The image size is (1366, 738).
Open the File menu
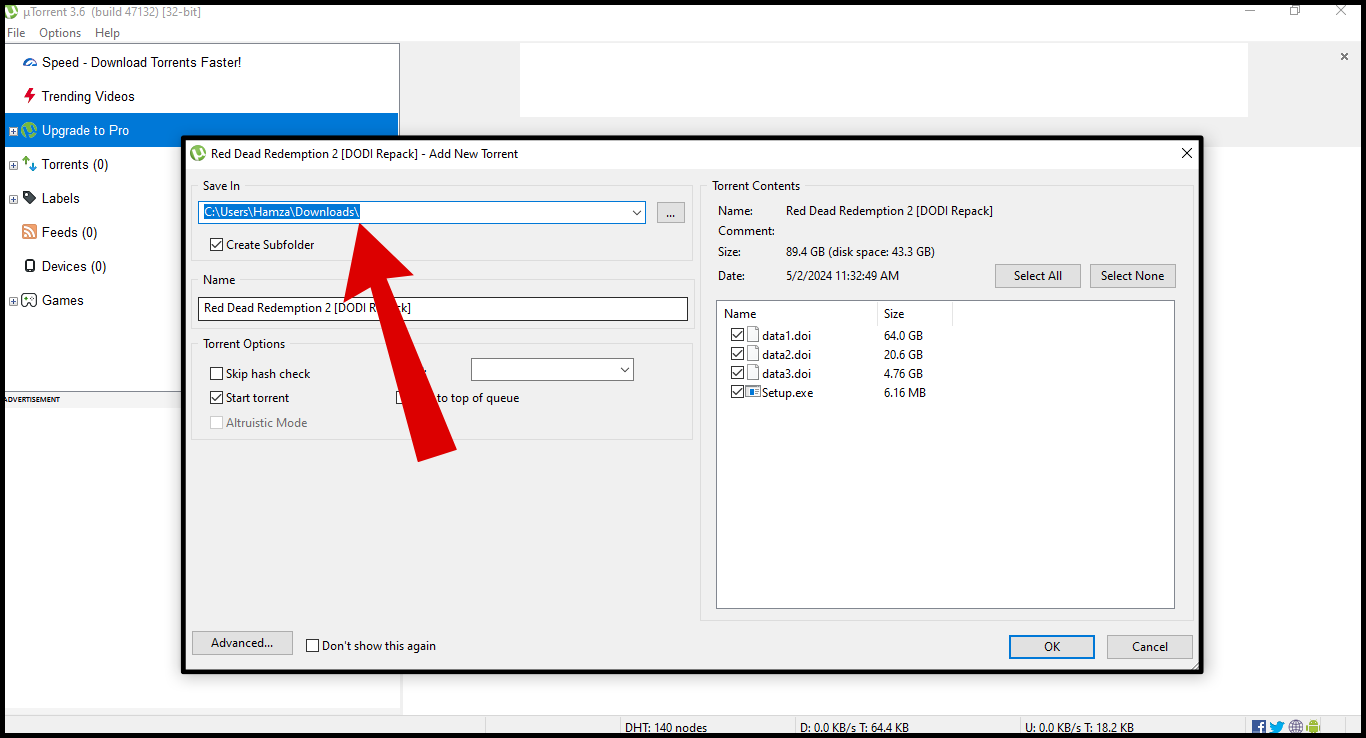[16, 33]
